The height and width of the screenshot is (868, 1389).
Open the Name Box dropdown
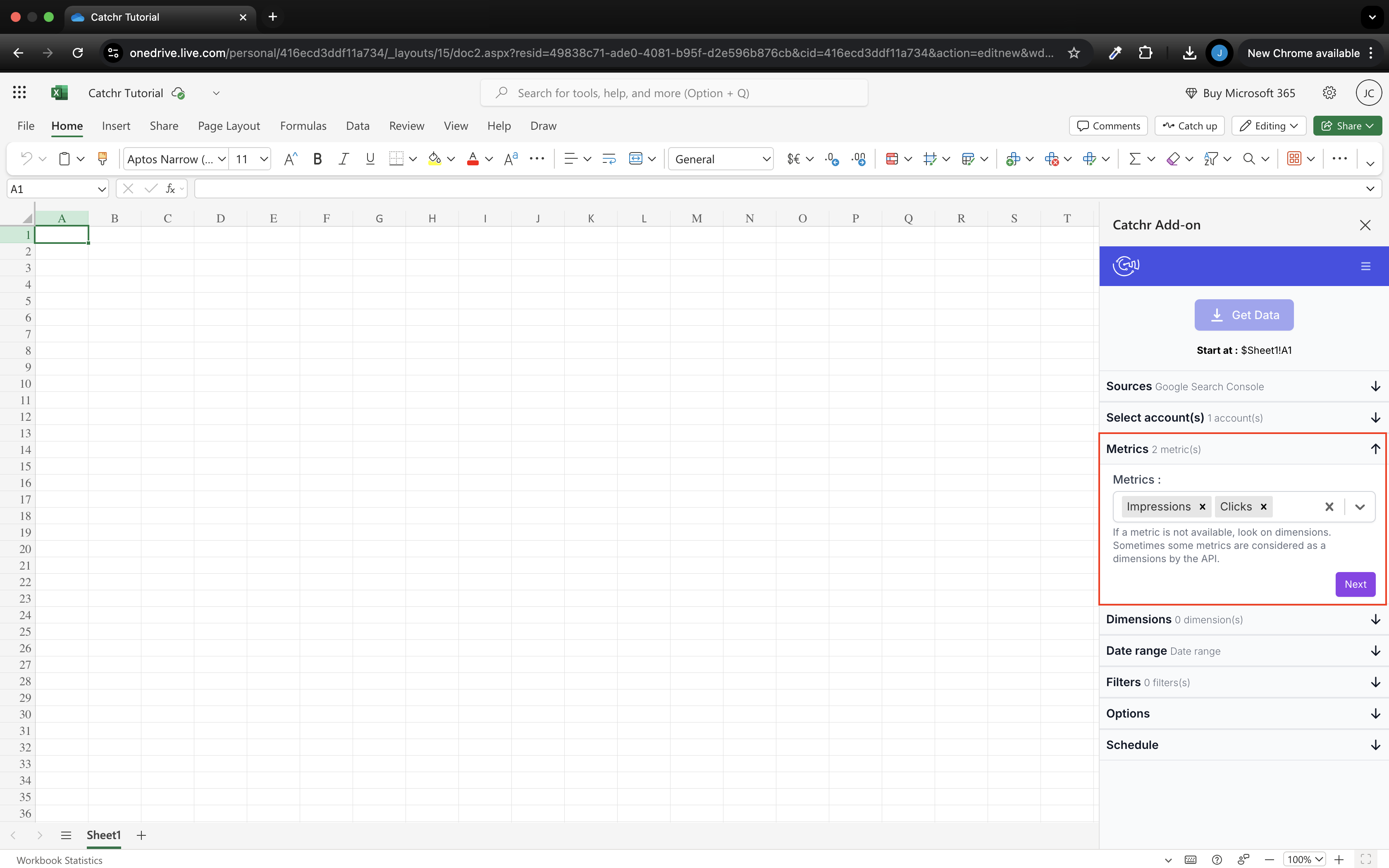[102, 189]
